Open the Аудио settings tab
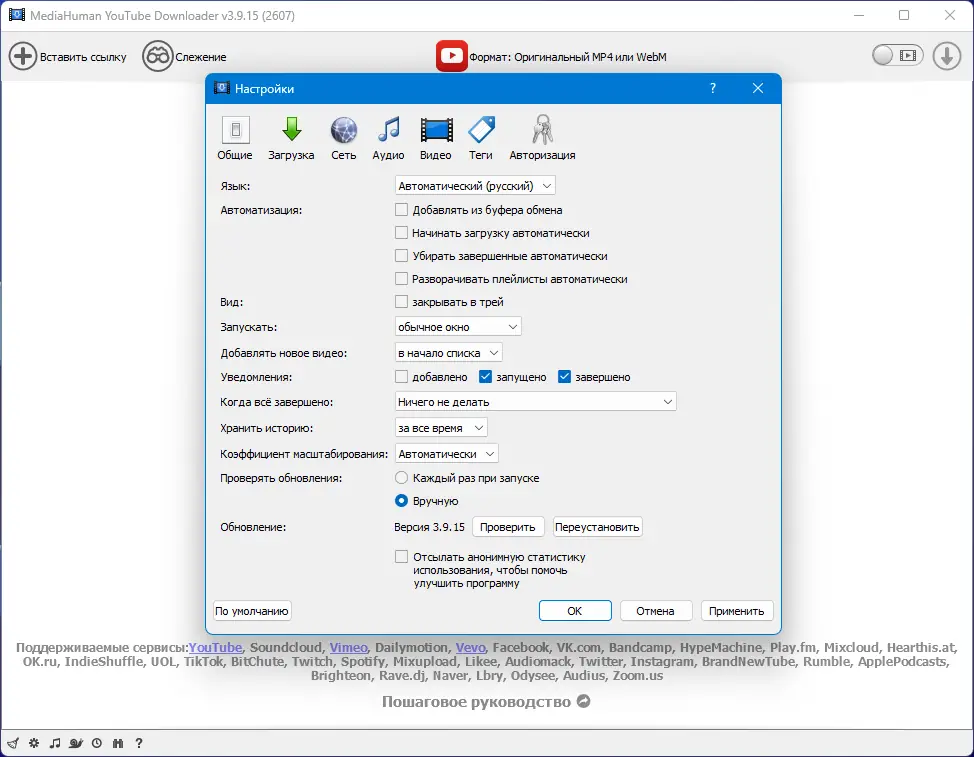Screen dimensions: 974x757 [388, 138]
